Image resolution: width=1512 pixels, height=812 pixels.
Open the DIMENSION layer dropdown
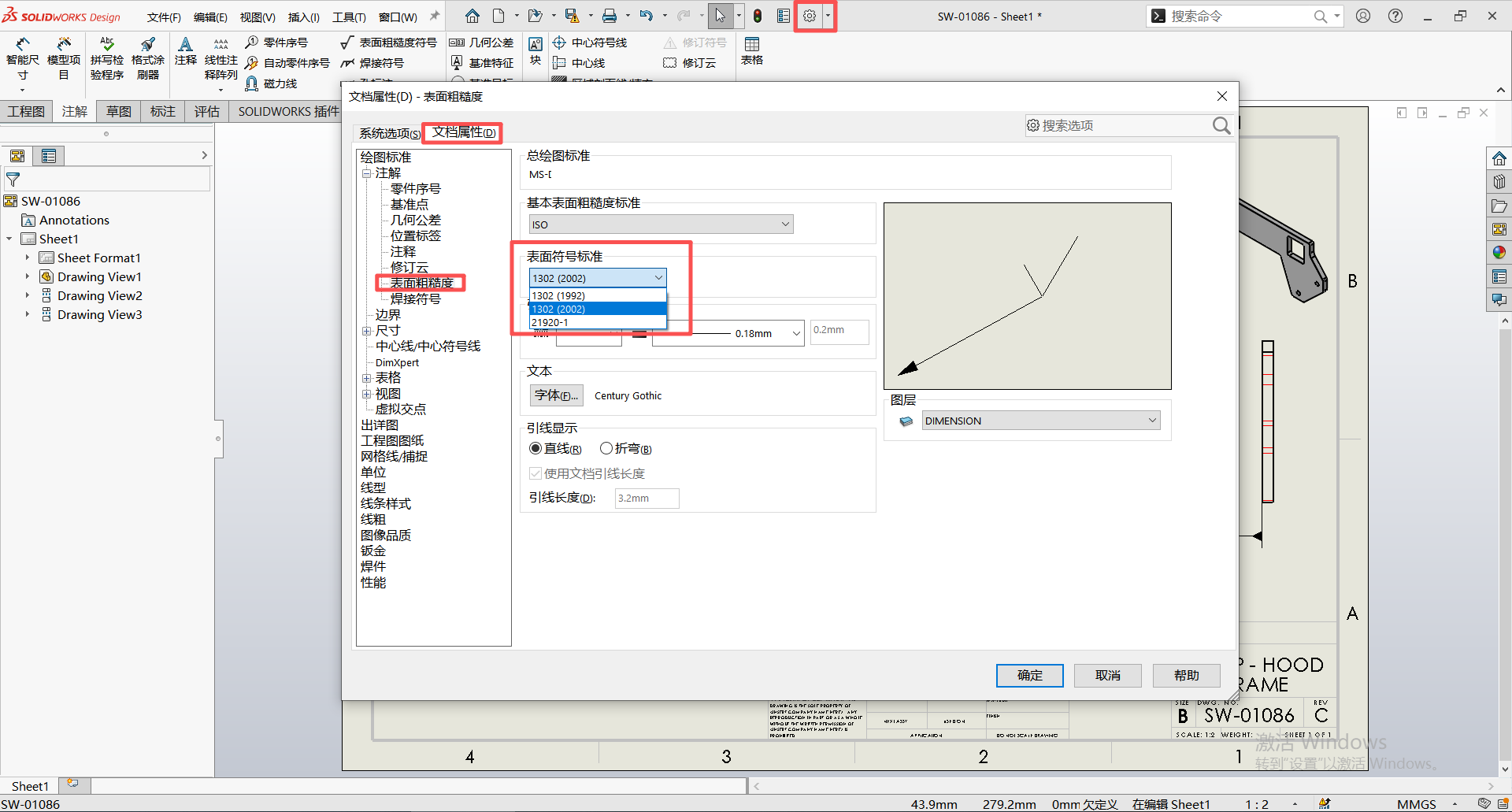tap(1039, 421)
